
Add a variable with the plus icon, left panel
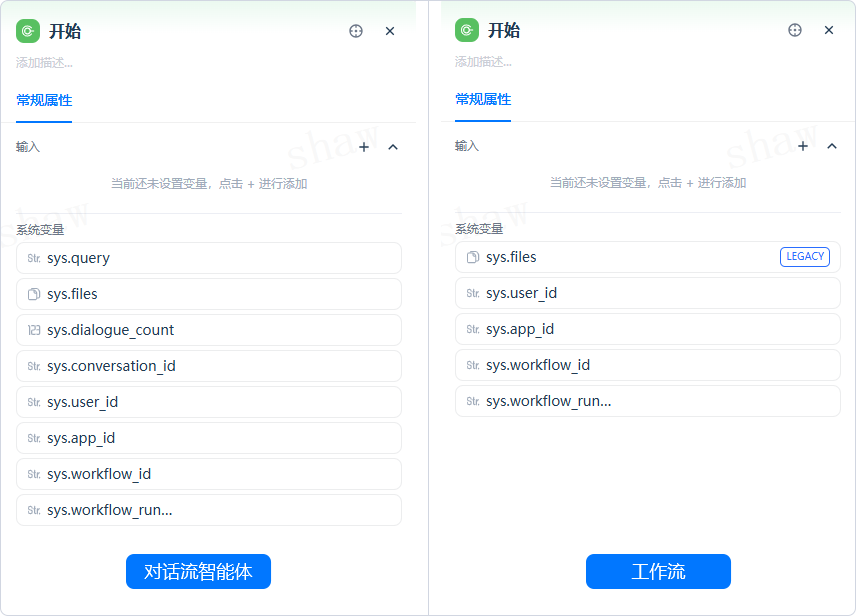pyautogui.click(x=364, y=146)
